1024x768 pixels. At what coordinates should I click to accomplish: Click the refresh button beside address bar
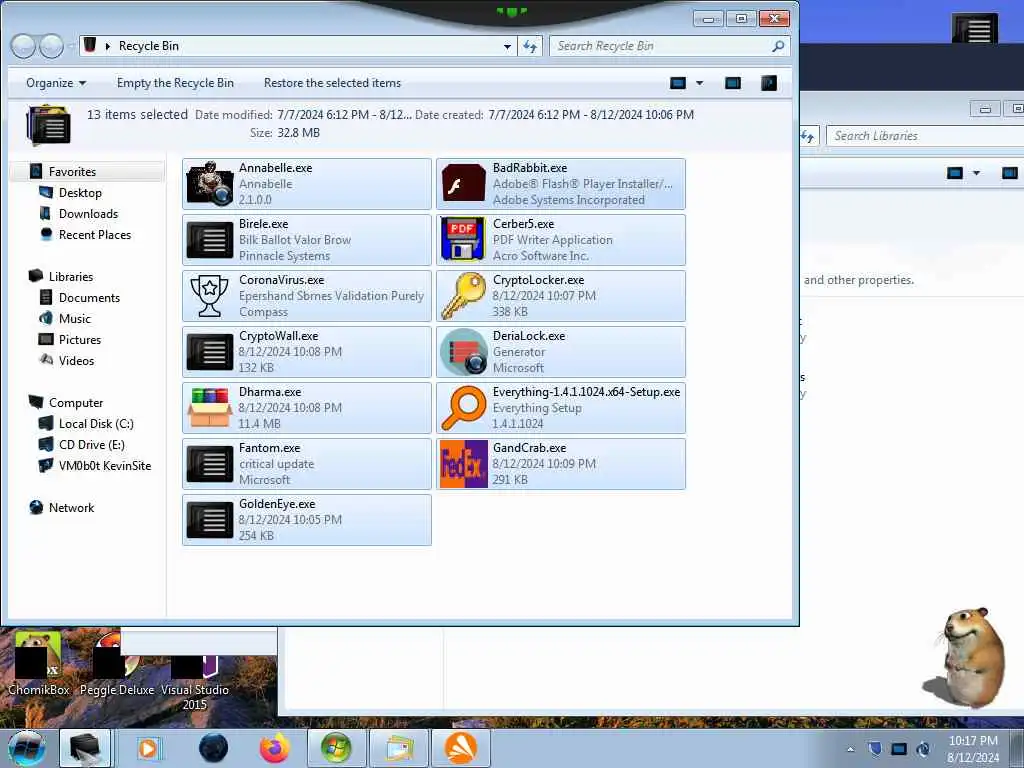tap(530, 46)
